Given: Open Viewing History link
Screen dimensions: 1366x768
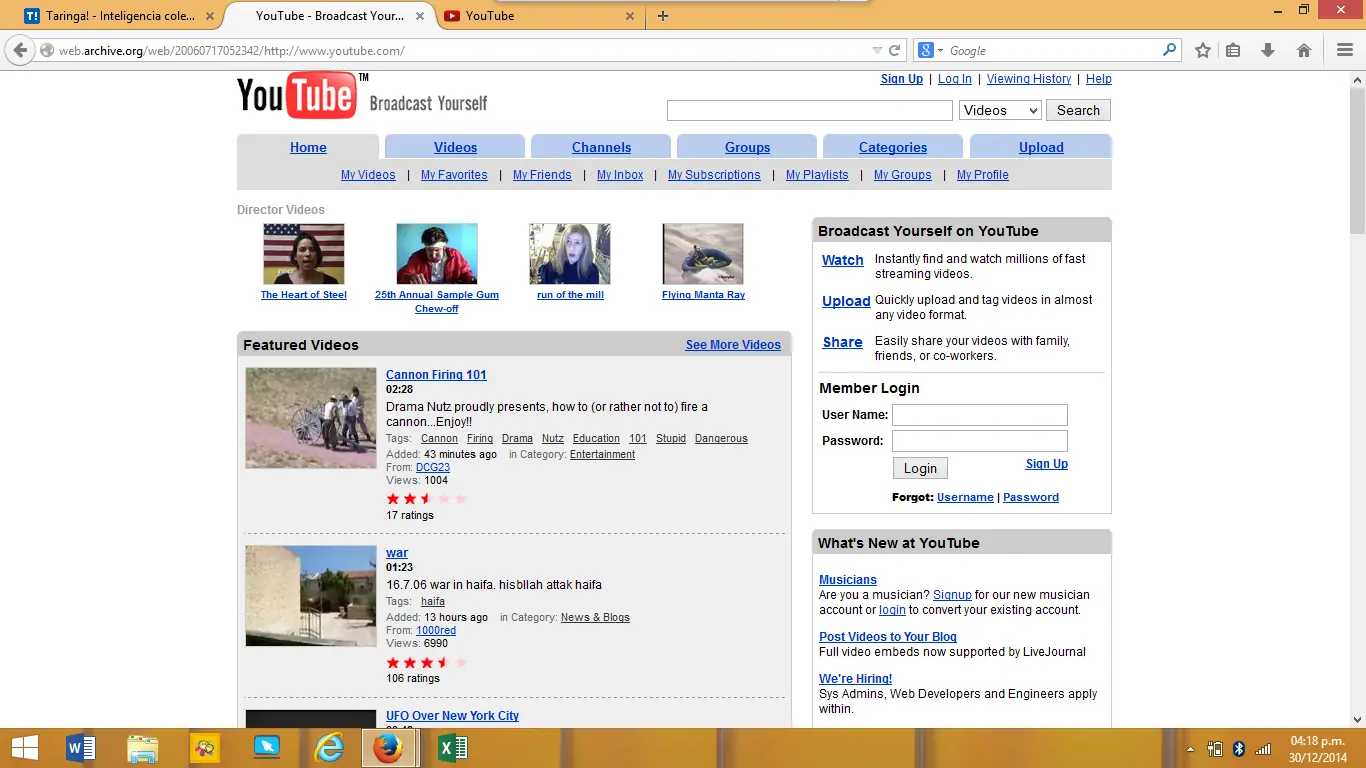Looking at the screenshot, I should coord(1029,79).
